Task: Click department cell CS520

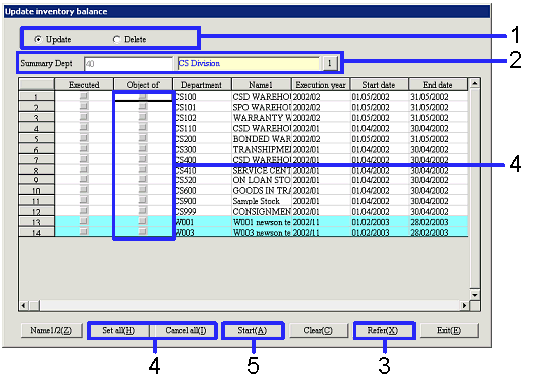Action: 202,180
